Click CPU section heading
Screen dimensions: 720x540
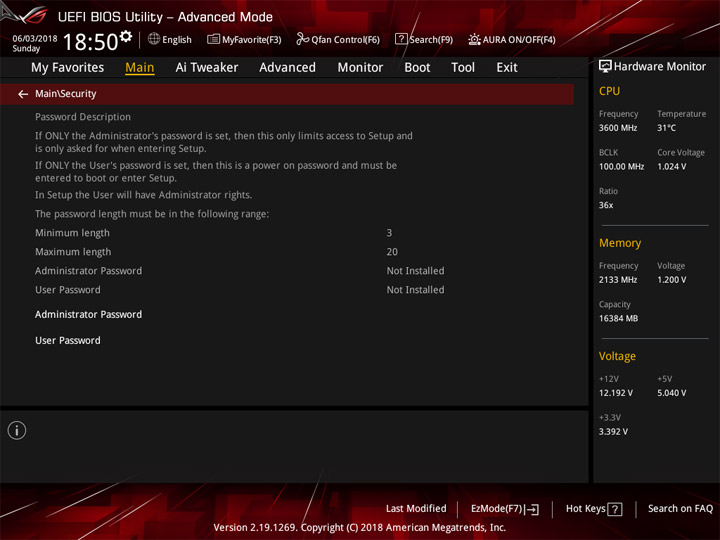pos(609,91)
